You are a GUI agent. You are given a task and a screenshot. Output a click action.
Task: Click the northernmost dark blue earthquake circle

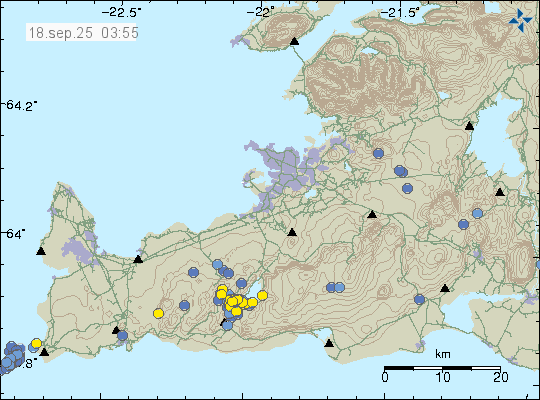click(378, 153)
